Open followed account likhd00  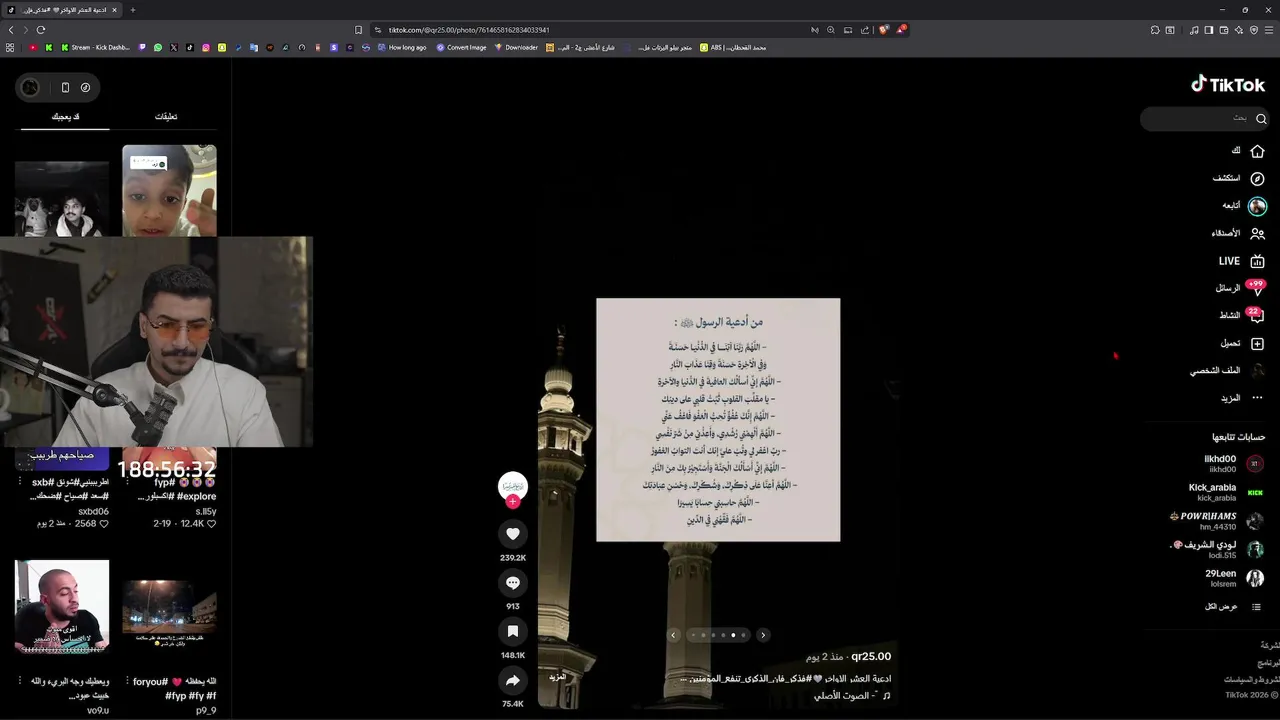point(1234,463)
